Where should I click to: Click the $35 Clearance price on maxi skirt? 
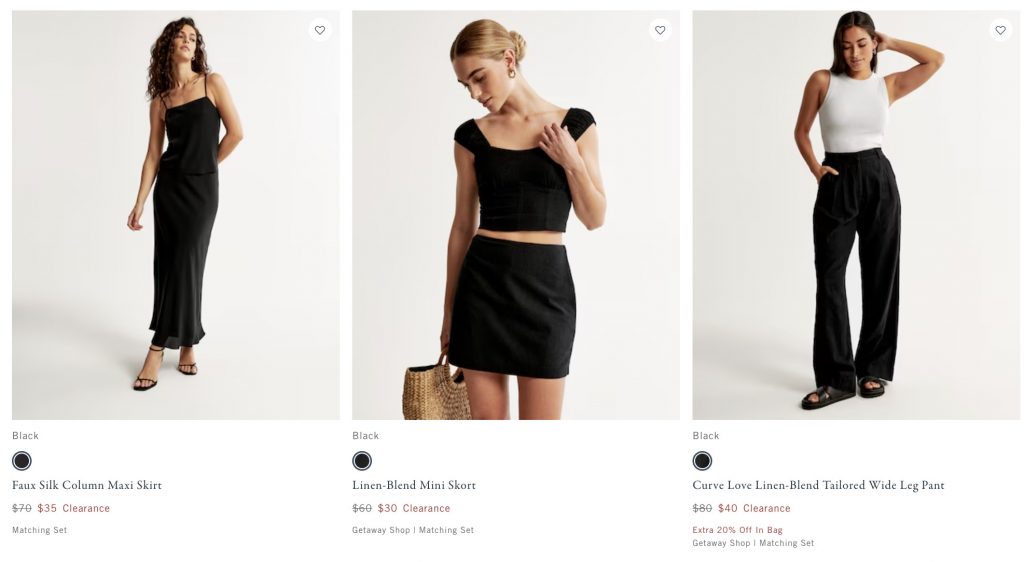coord(73,508)
